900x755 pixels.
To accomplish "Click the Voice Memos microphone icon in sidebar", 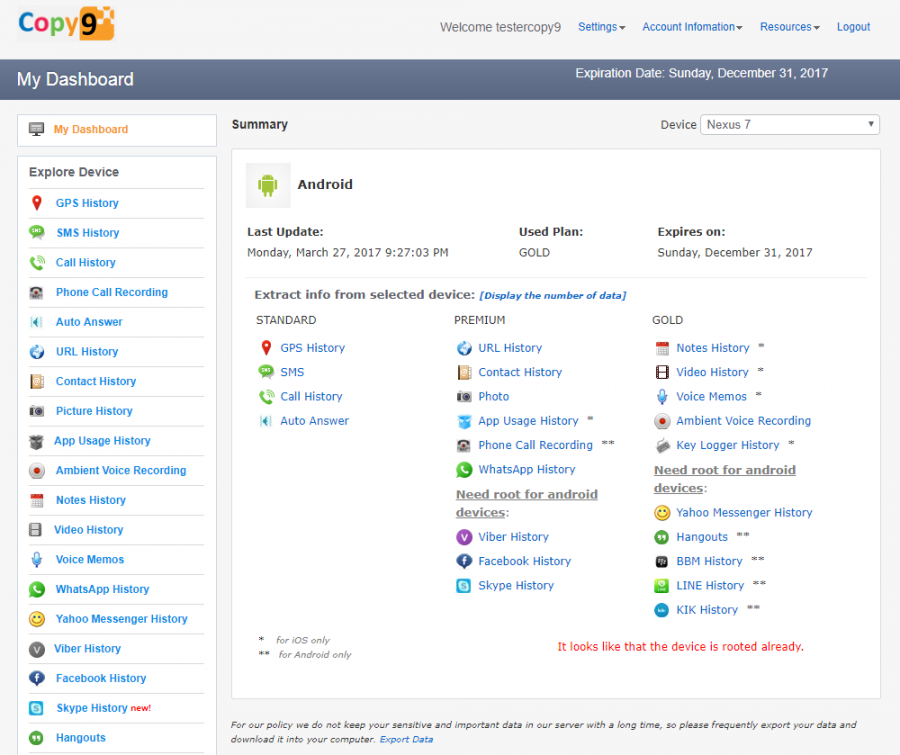I will pyautogui.click(x=37, y=560).
